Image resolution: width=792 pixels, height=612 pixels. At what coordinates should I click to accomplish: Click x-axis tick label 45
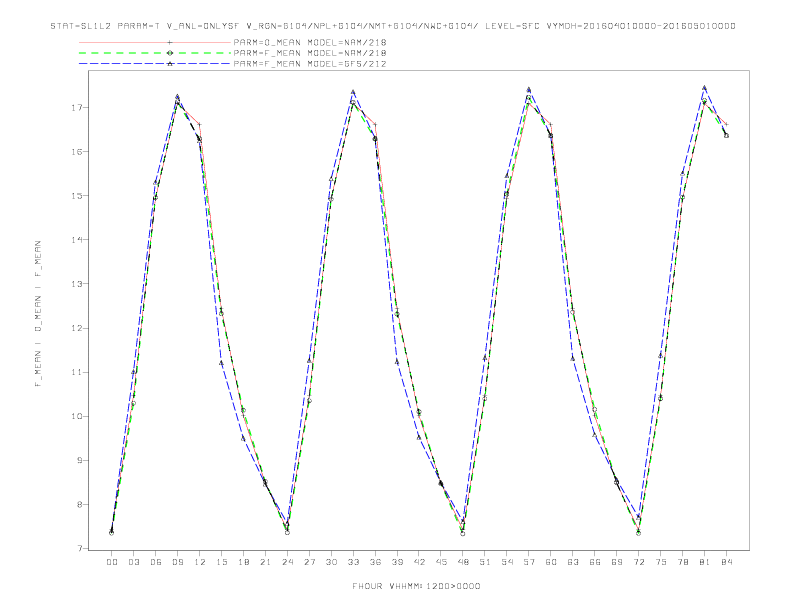point(441,562)
